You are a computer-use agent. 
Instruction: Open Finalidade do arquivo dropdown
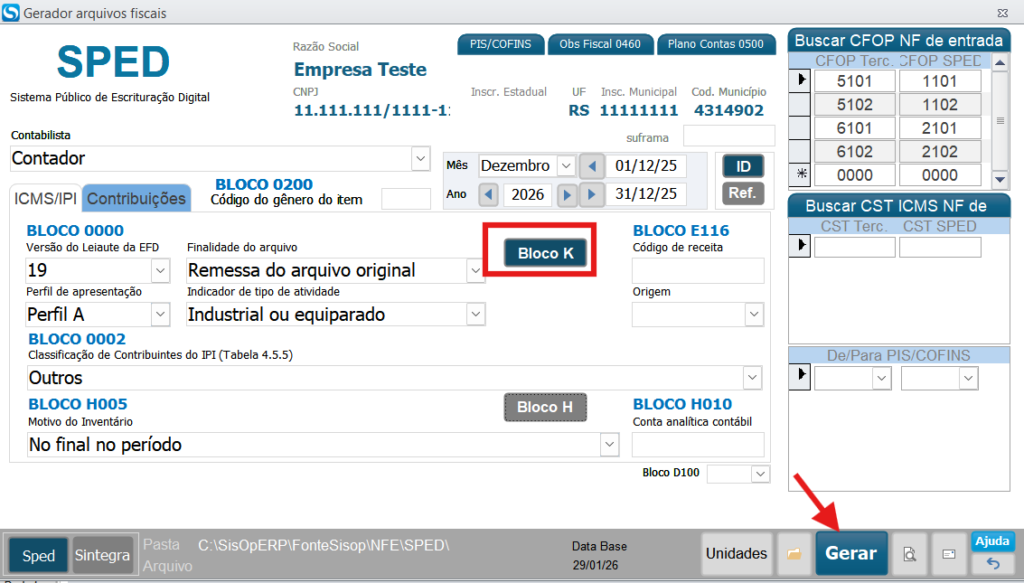coord(475,270)
